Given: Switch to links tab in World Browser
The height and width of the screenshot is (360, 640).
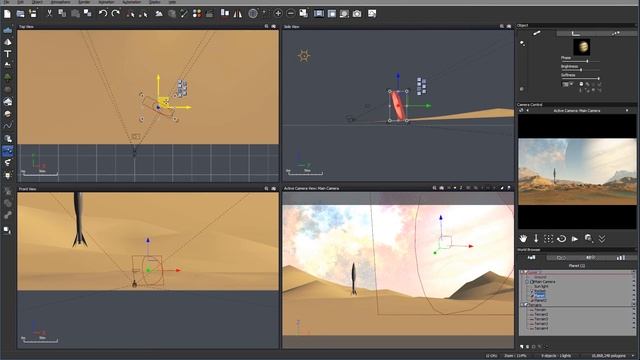Looking at the screenshot, I should coord(591,258).
